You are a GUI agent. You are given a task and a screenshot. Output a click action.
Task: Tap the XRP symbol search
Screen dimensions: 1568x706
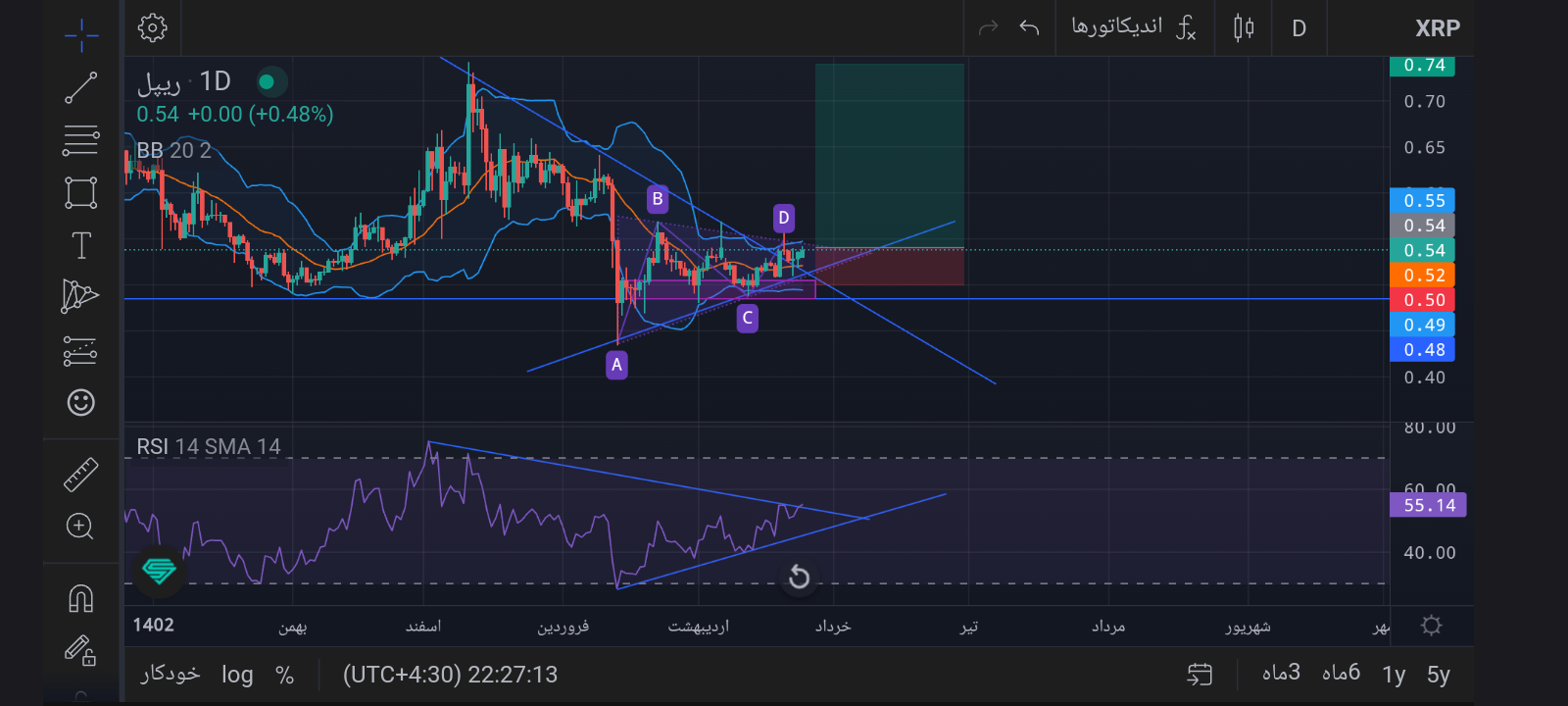click(x=1437, y=28)
